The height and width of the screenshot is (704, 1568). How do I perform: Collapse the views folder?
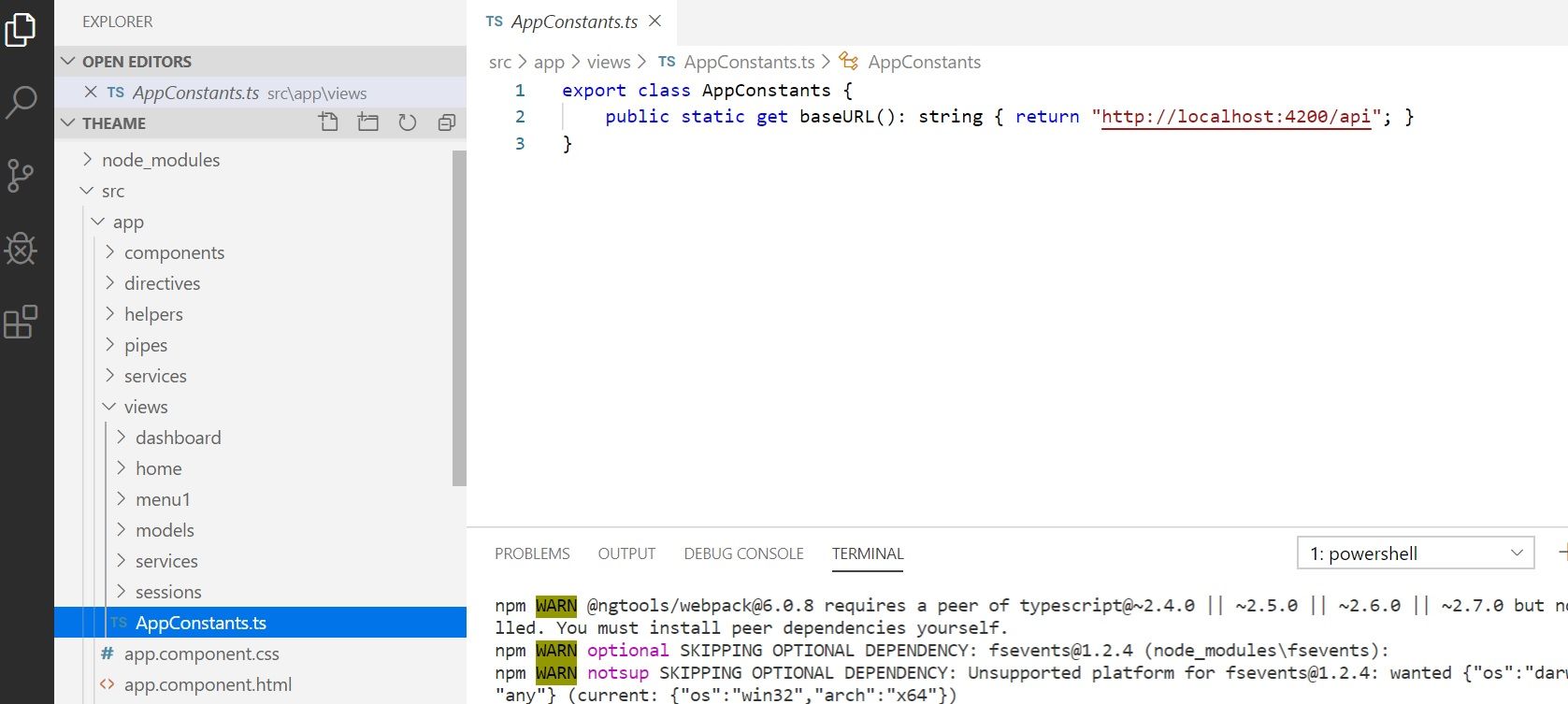click(x=145, y=407)
